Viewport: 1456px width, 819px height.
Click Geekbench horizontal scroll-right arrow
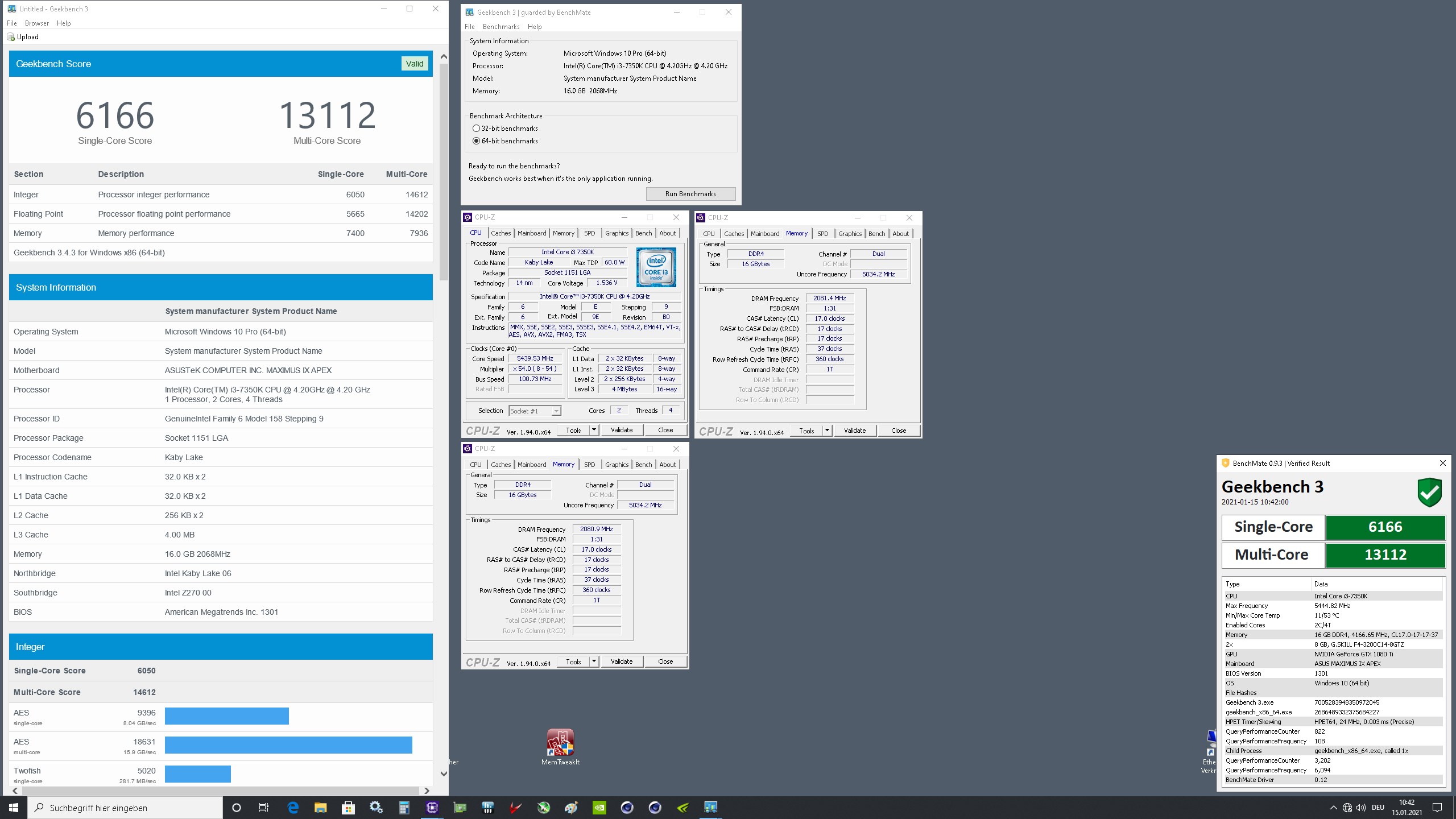tap(427, 791)
